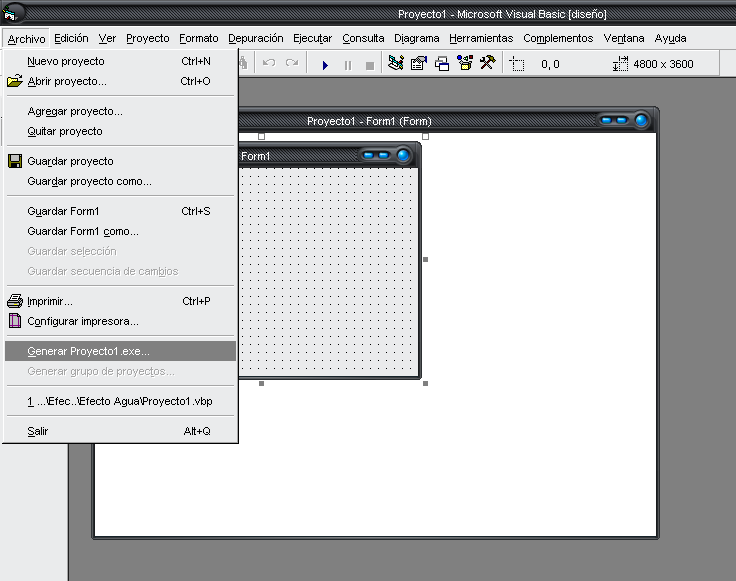Viewport: 736px width, 581px height.
Task: Click Form1's right-middle sizing handle
Action: coord(425,260)
